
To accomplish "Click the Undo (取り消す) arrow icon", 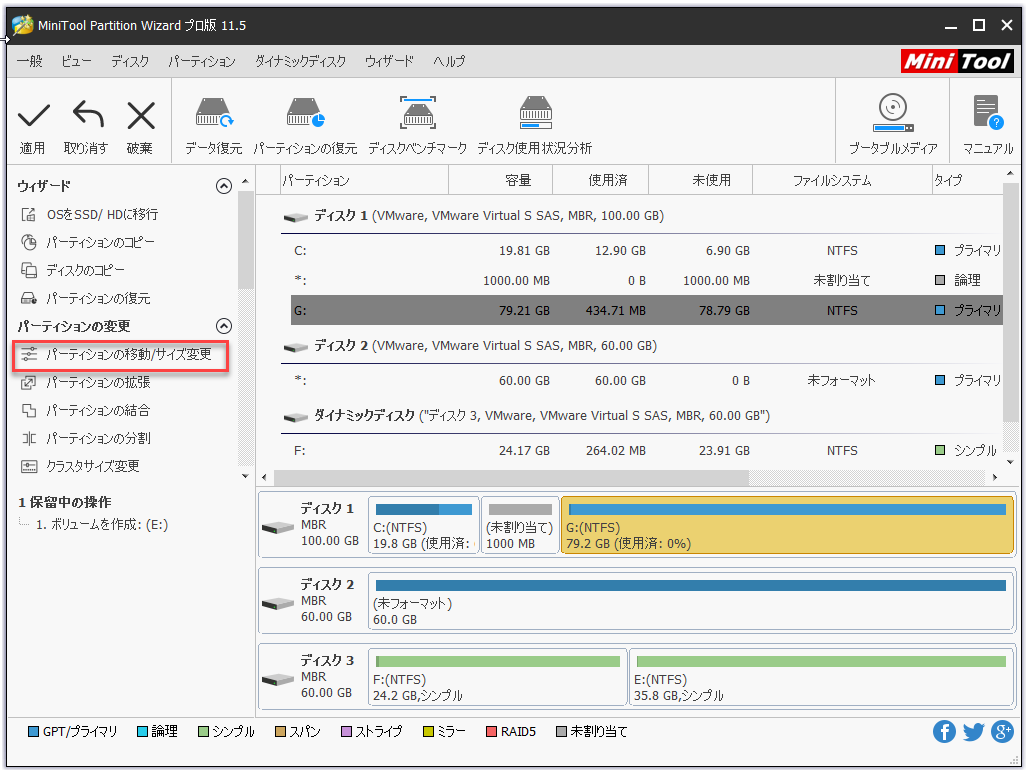I will [89, 114].
